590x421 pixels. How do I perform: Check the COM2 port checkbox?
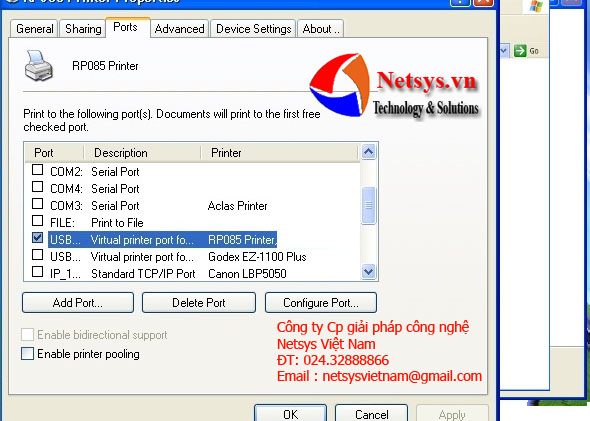click(x=37, y=170)
